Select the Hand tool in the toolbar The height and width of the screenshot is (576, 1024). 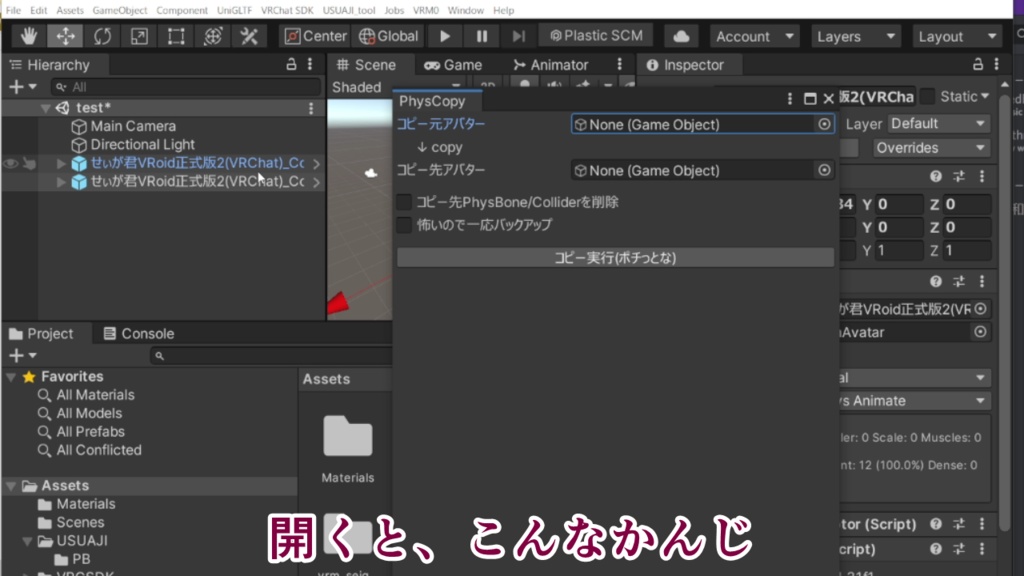click(28, 35)
